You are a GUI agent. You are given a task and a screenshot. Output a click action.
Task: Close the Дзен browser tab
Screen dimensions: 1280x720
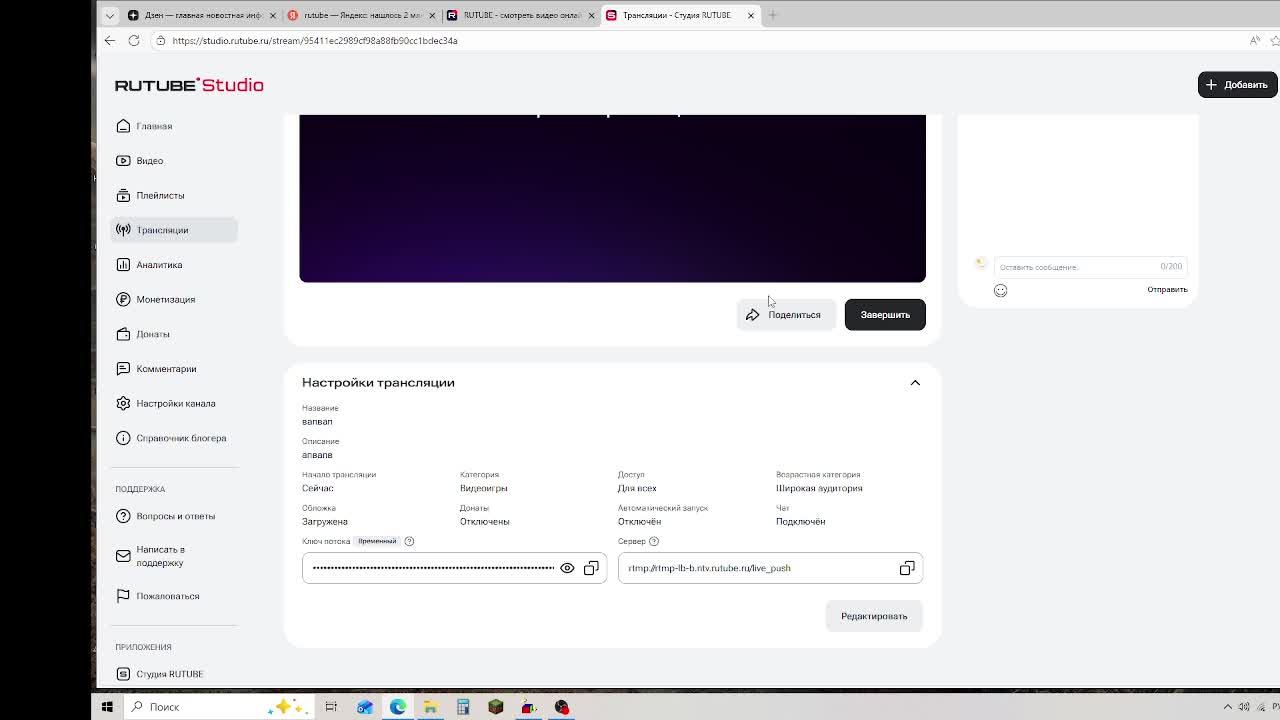pos(272,15)
